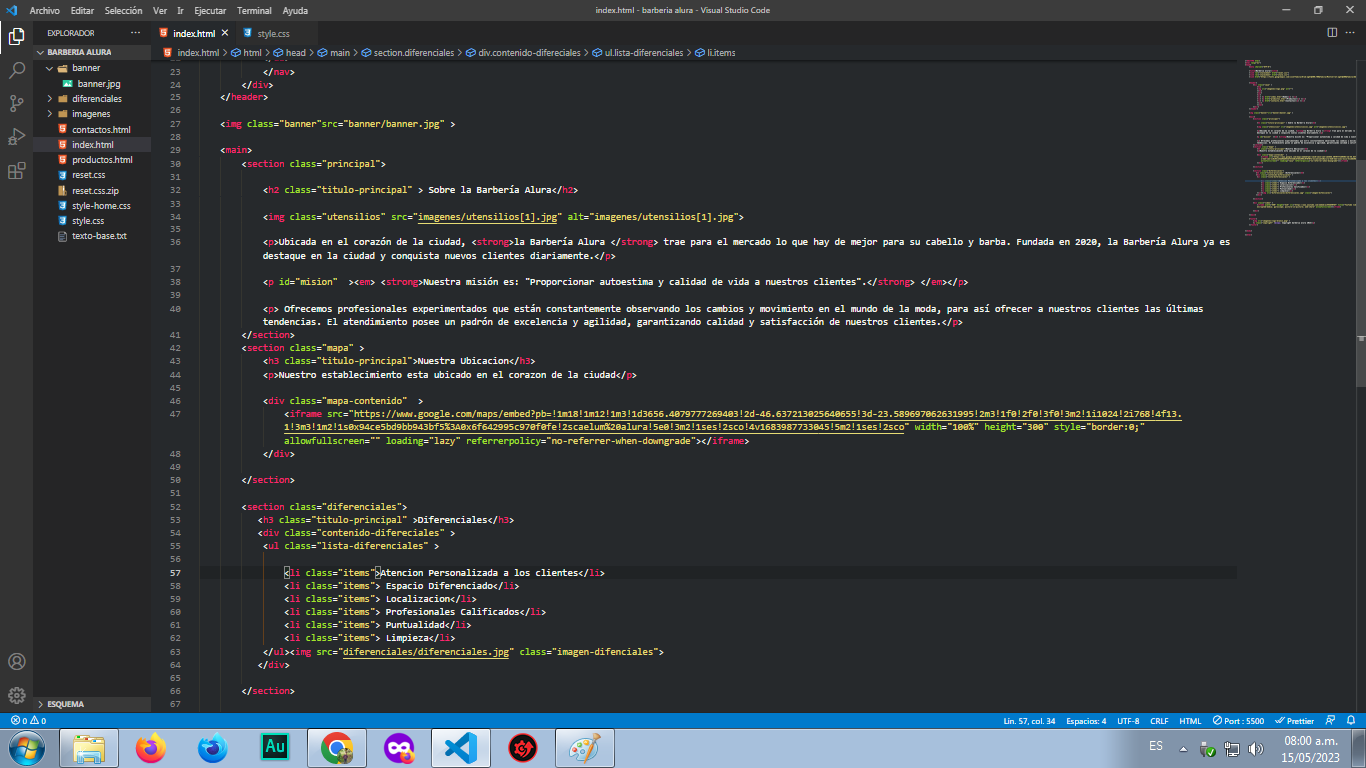The width and height of the screenshot is (1366, 768).
Task: Open productos.html from the explorer
Action: [92, 160]
